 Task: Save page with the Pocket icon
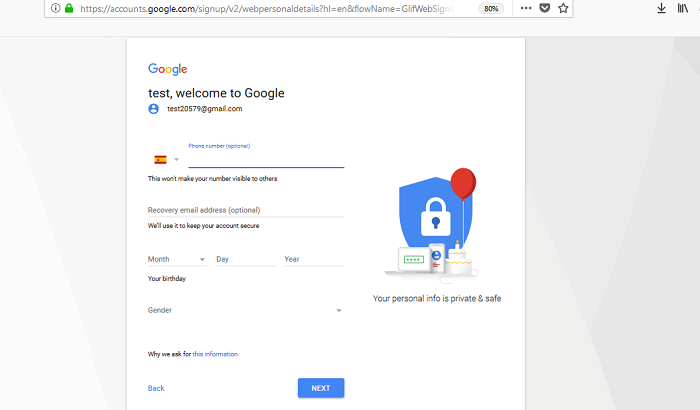click(545, 8)
